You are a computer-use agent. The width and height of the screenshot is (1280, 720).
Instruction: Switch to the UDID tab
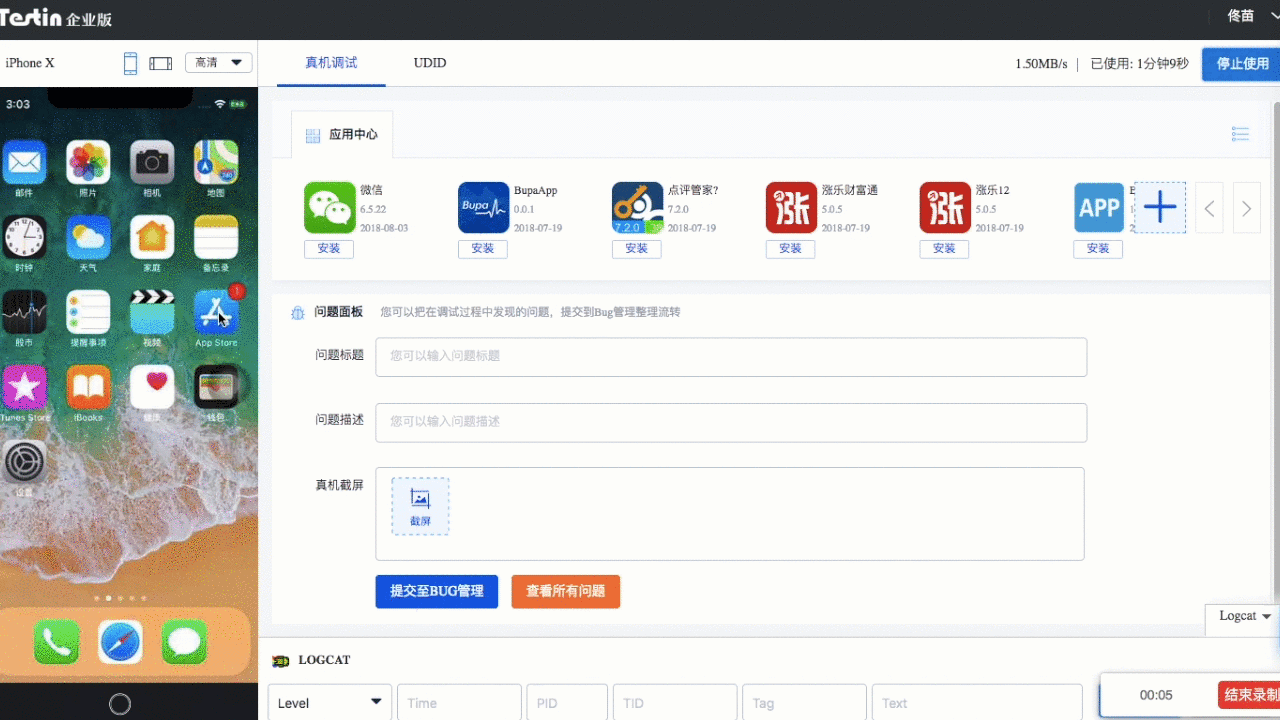(430, 63)
